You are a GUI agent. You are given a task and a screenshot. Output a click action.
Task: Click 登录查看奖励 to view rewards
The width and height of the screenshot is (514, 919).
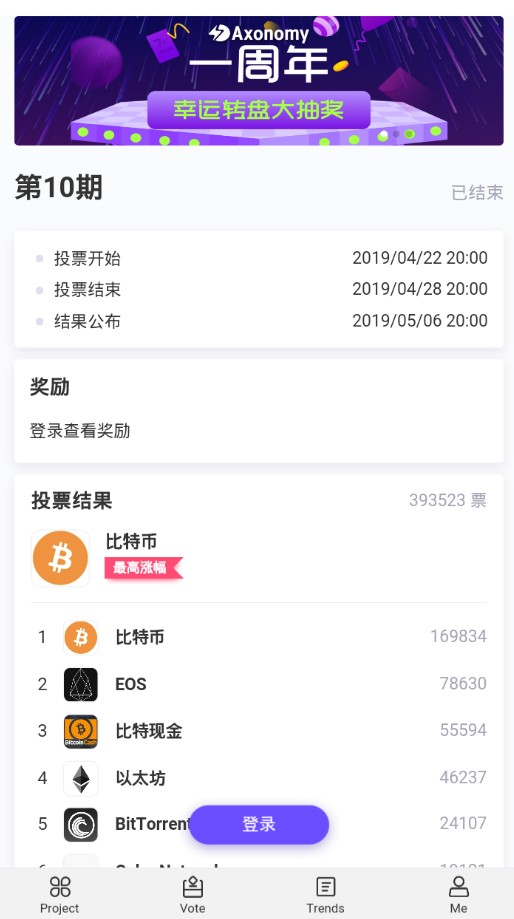tap(80, 431)
